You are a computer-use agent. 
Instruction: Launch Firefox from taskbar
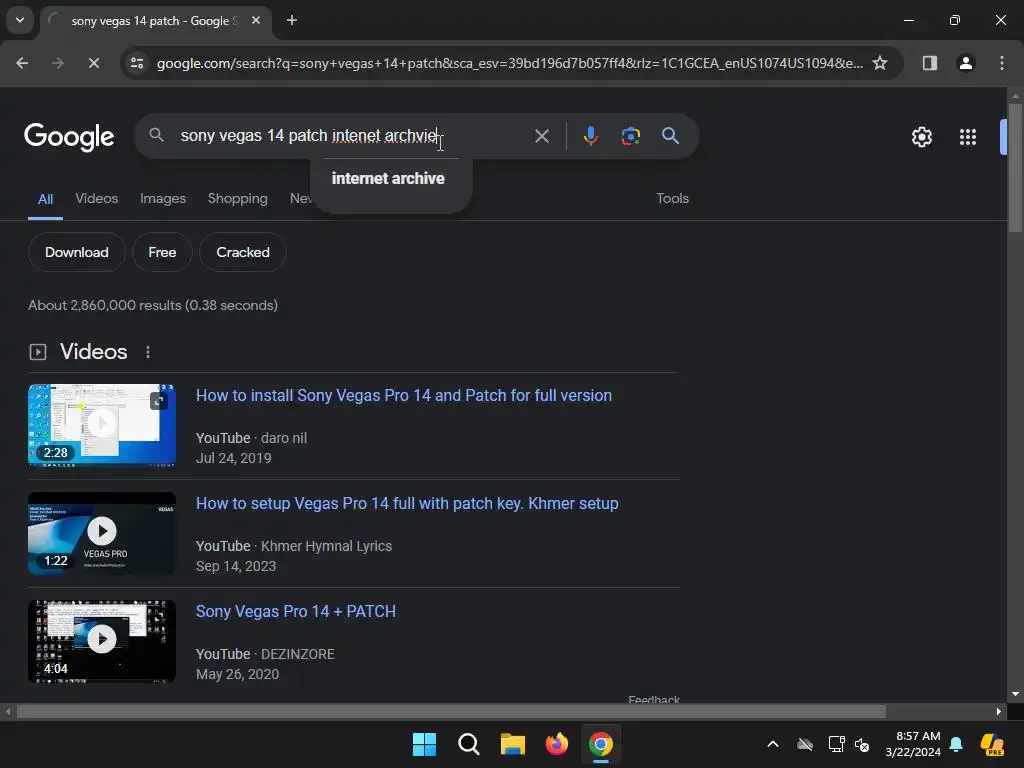coord(556,744)
